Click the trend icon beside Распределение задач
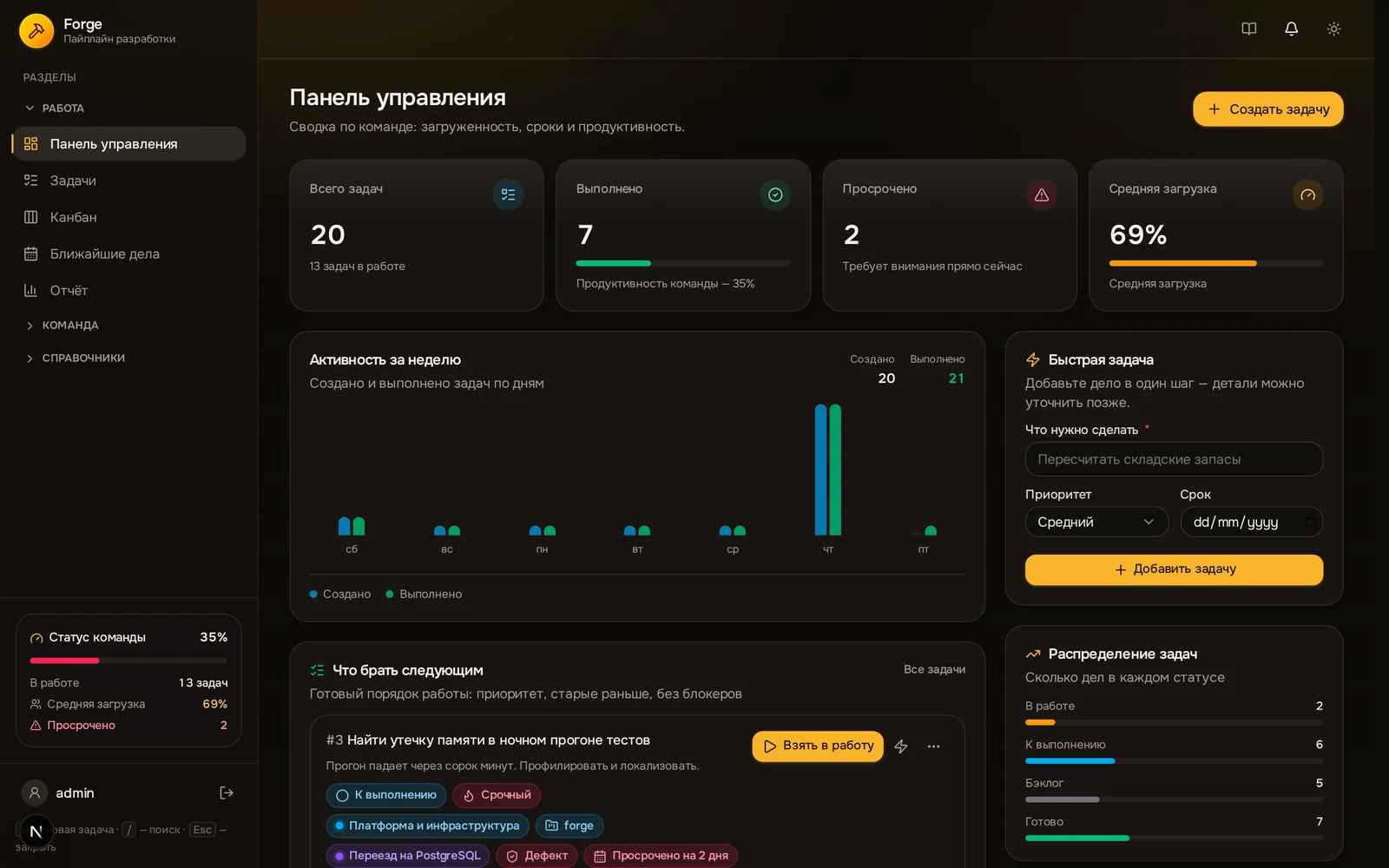This screenshot has height=868, width=1389. 1033,654
